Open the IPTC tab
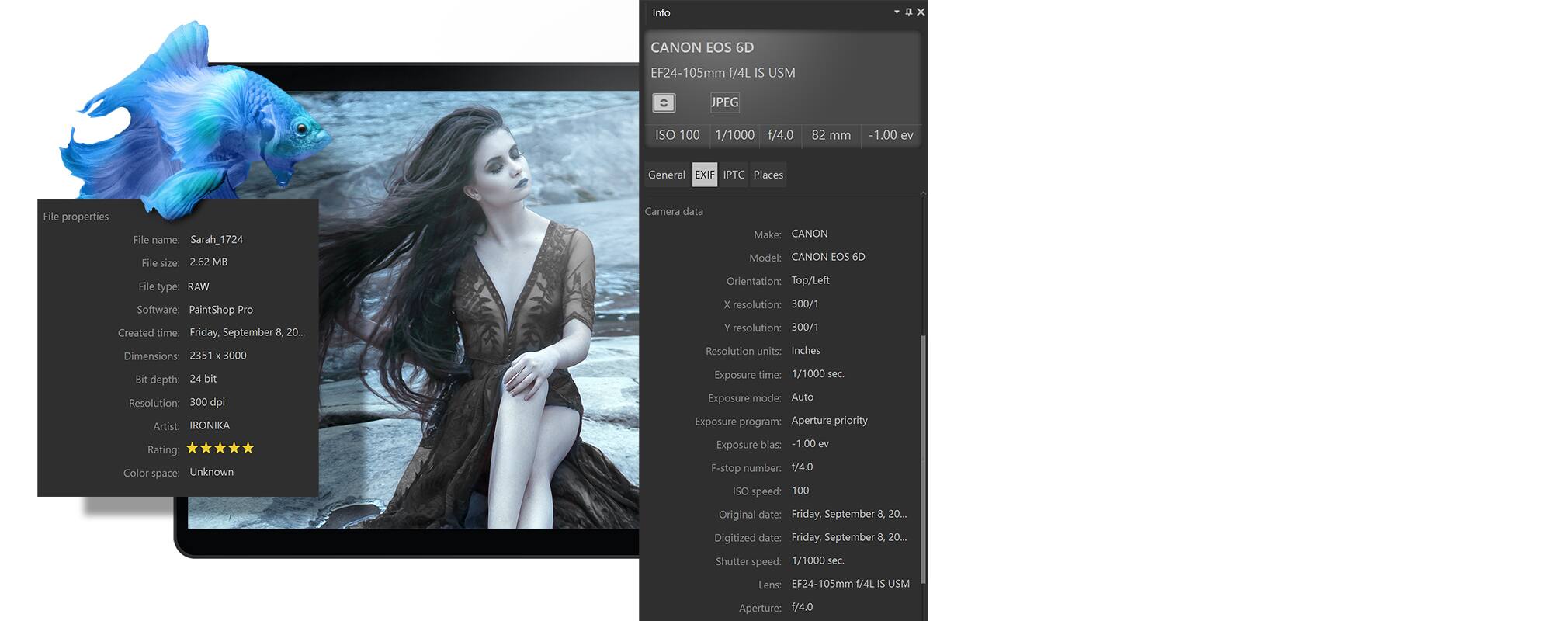The image size is (1568, 621). (734, 175)
